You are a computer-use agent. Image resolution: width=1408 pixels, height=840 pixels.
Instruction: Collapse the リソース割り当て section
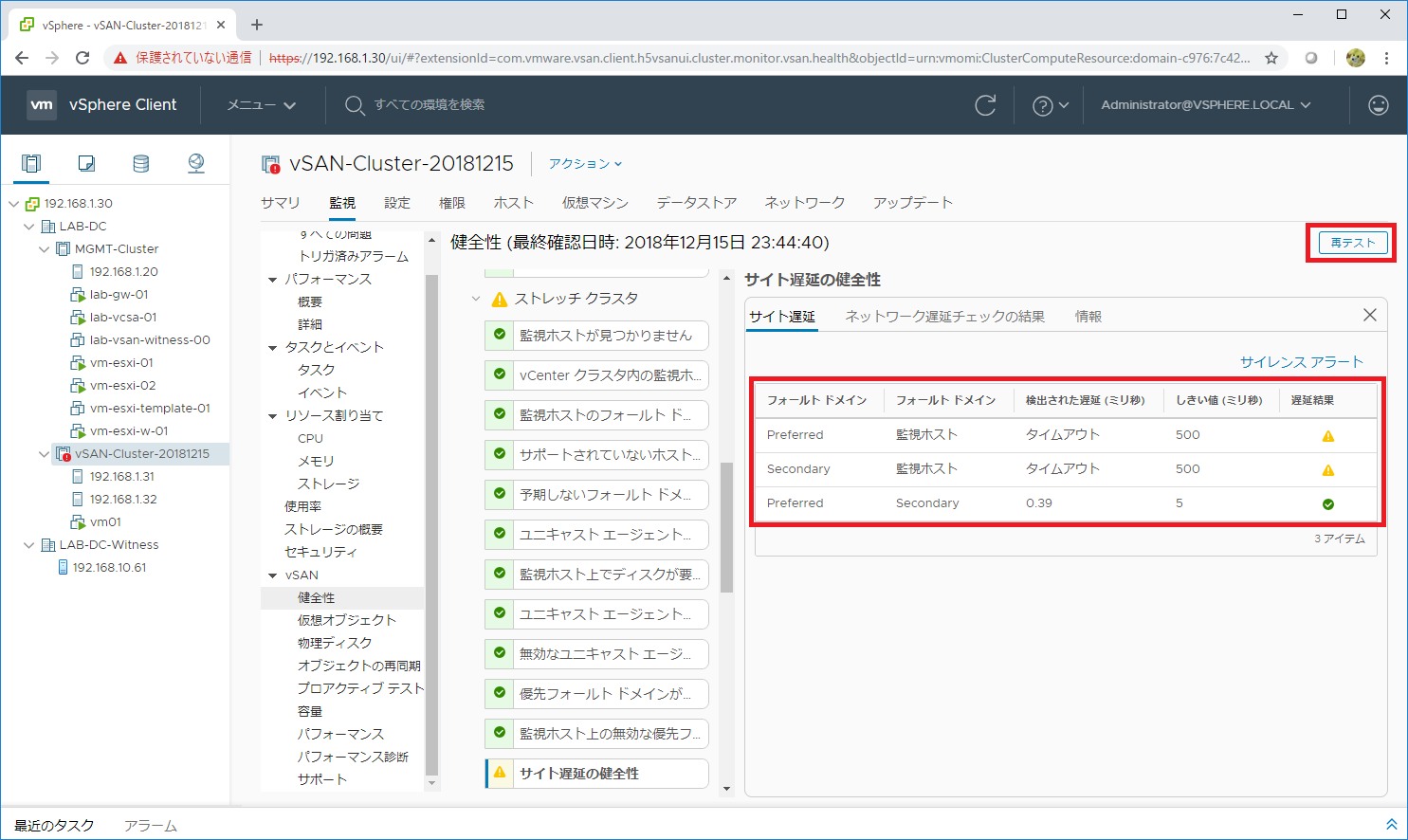[x=272, y=416]
